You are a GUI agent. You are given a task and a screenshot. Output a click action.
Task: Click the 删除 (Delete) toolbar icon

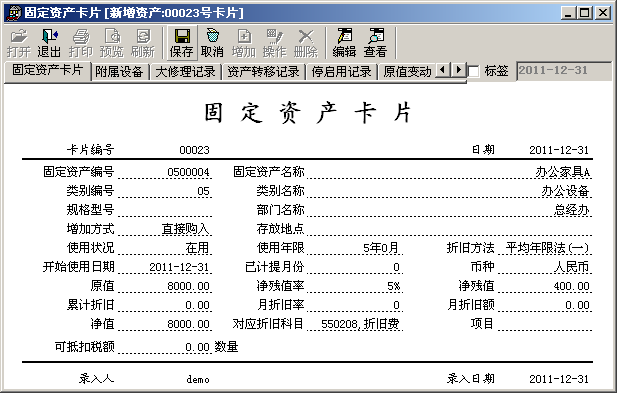pos(306,43)
